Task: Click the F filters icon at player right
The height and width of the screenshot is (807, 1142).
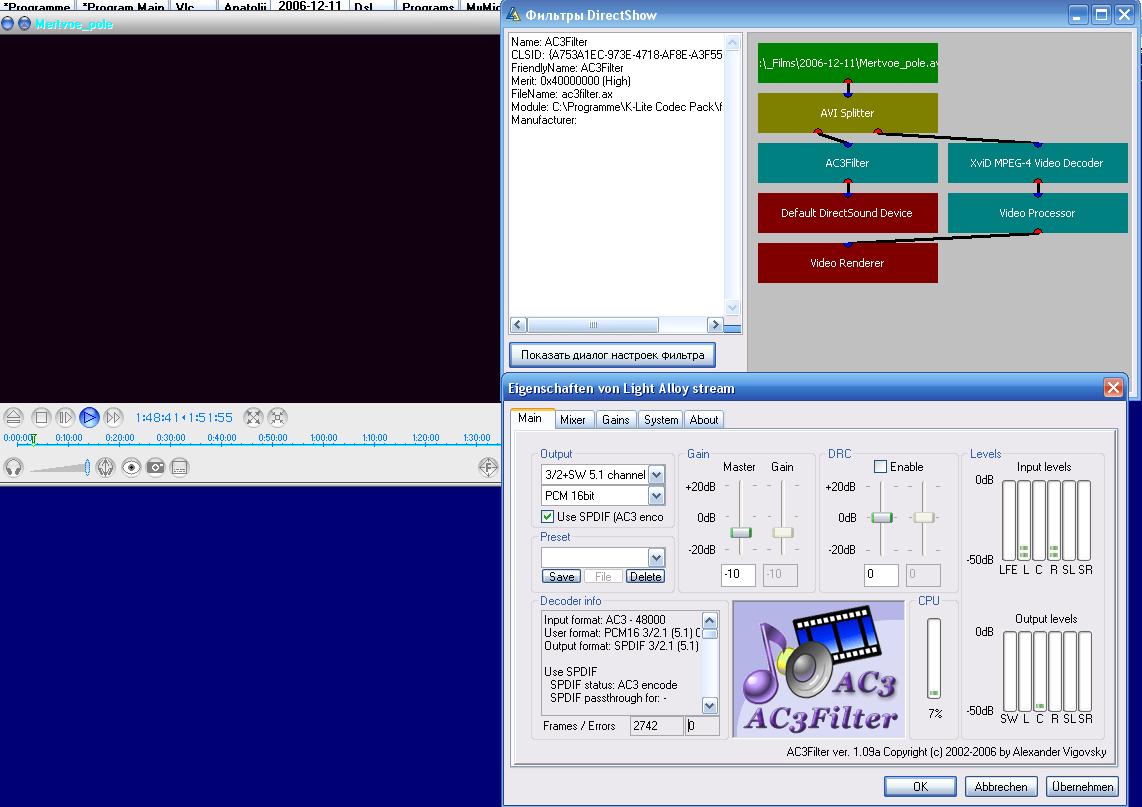Action: tap(488, 467)
